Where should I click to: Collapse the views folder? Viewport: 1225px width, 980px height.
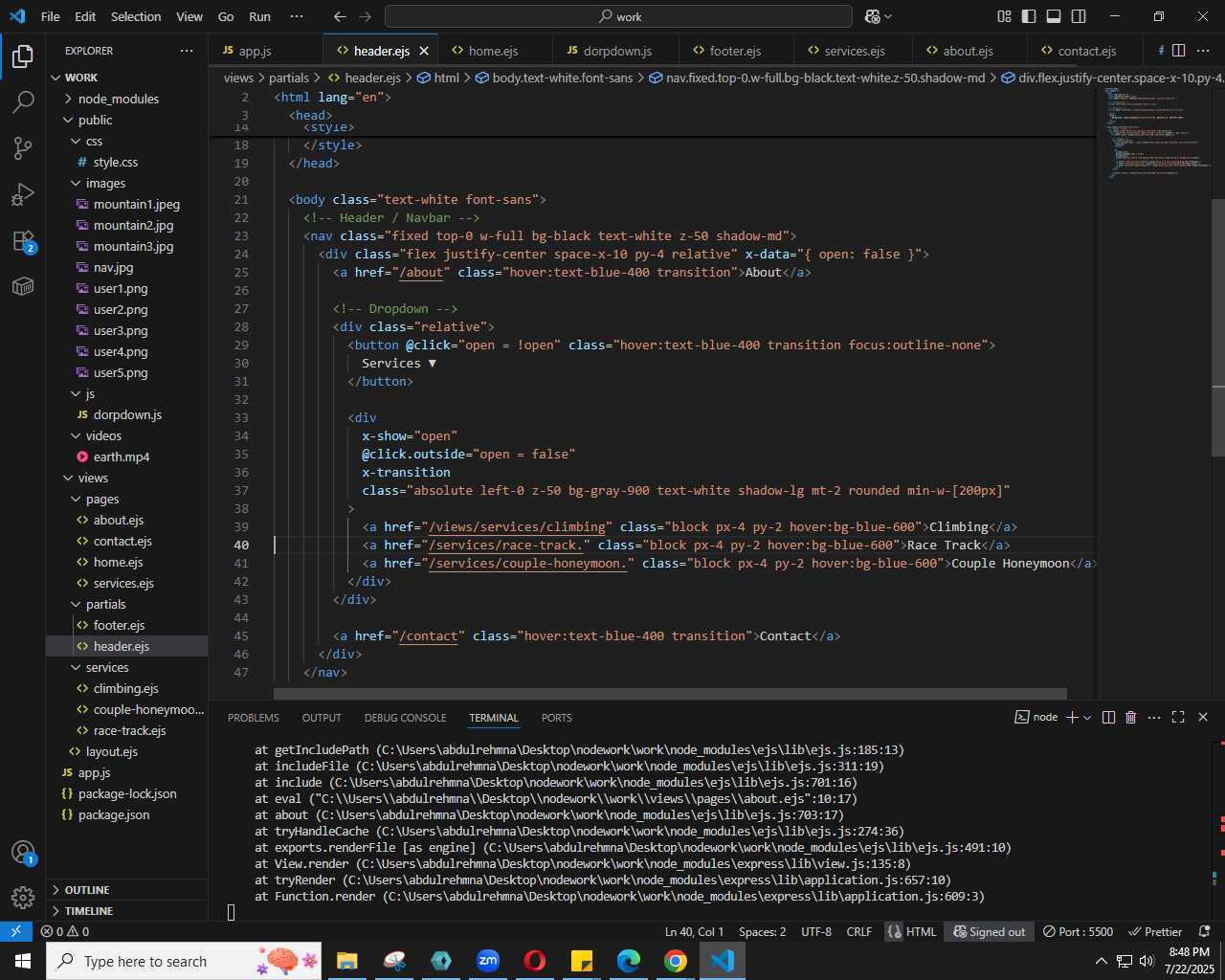93,478
